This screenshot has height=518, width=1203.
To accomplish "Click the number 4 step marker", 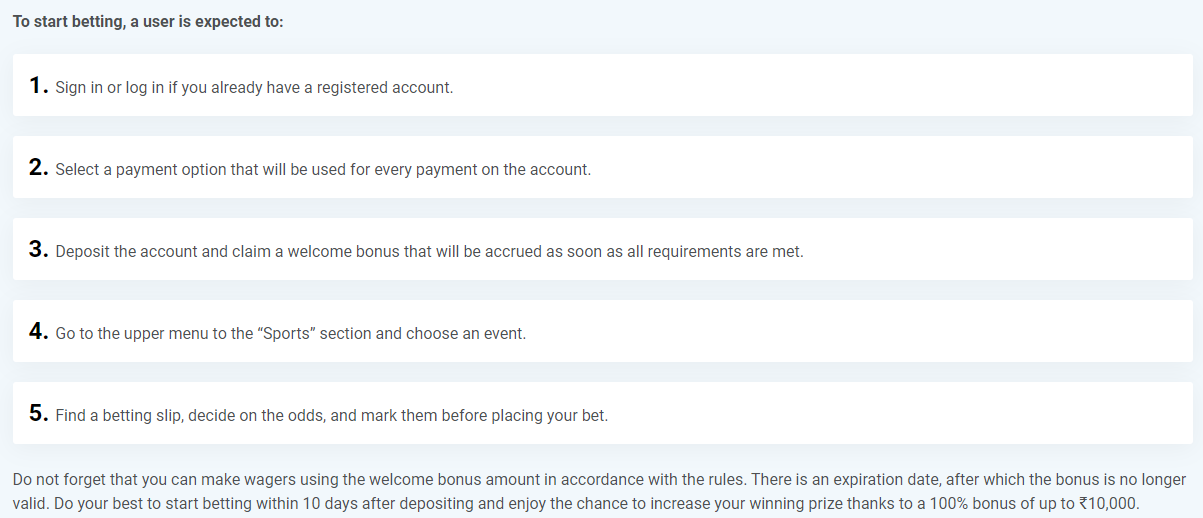I will [x=39, y=332].
